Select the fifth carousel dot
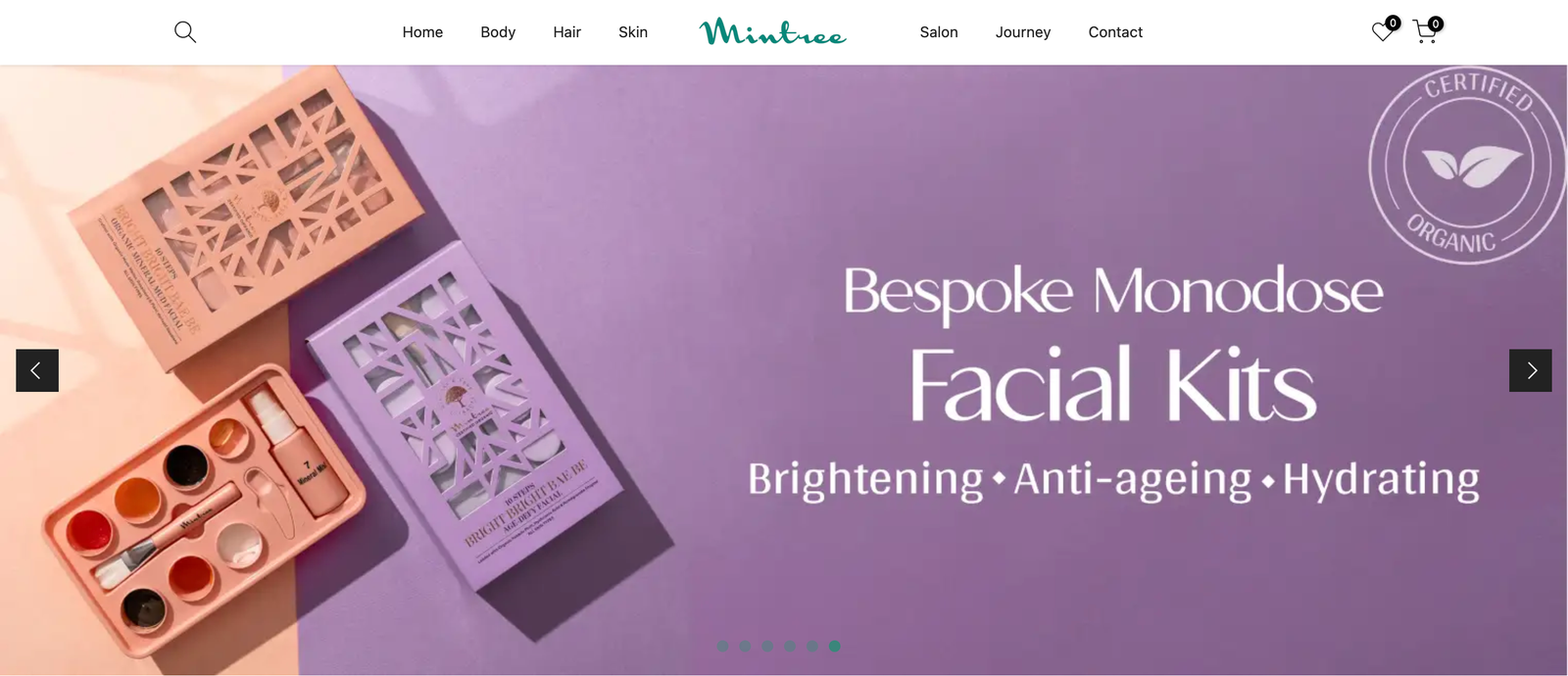The image size is (1568, 676). click(812, 647)
